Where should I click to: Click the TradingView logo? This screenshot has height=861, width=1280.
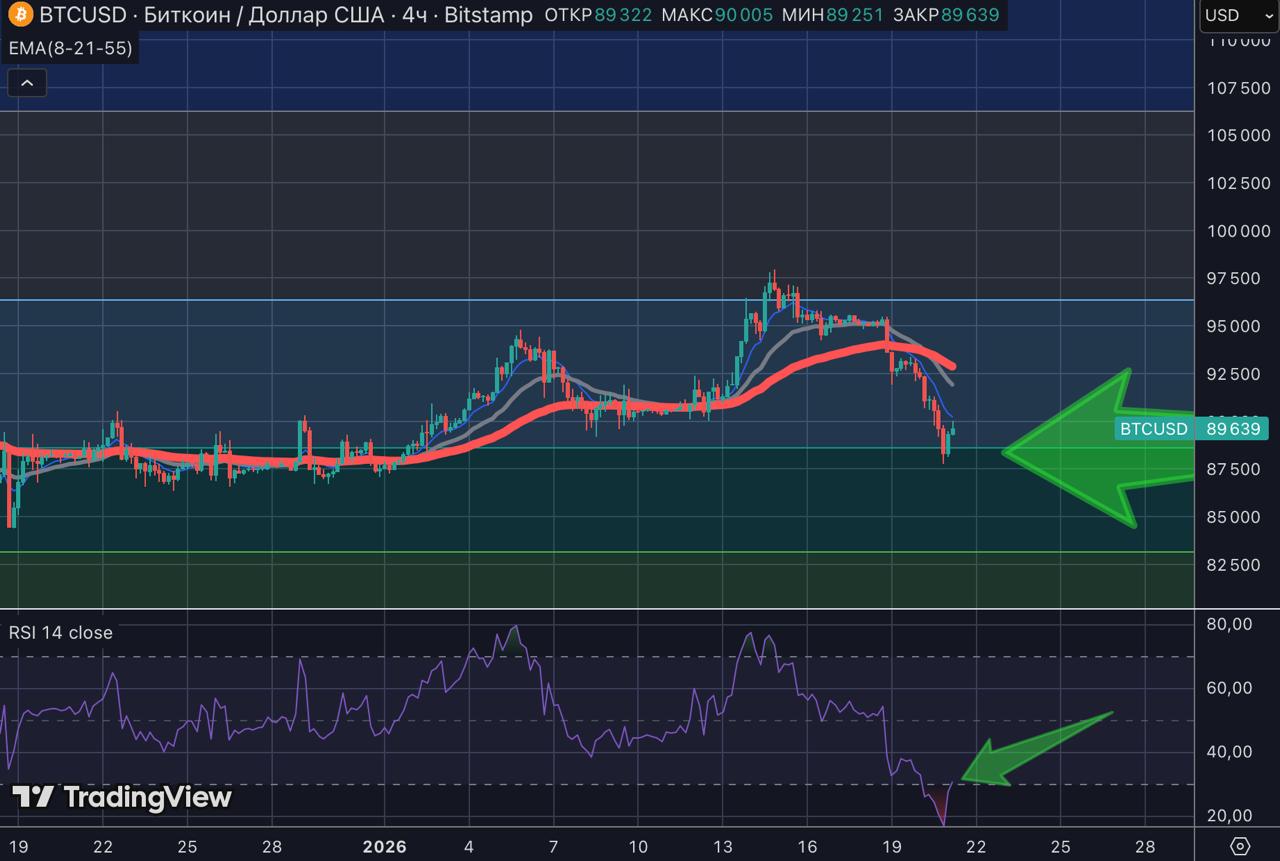click(x=121, y=797)
